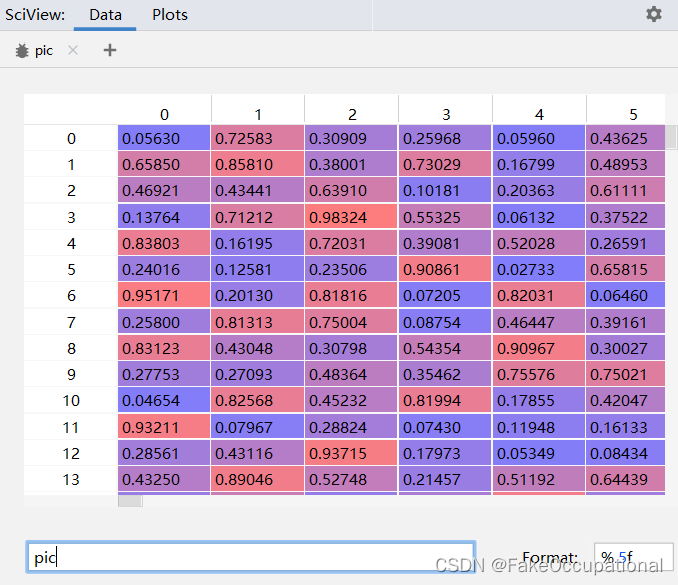Screen dimensions: 678x585
Task: Select cell containing 0.90967
Action: click(539, 348)
